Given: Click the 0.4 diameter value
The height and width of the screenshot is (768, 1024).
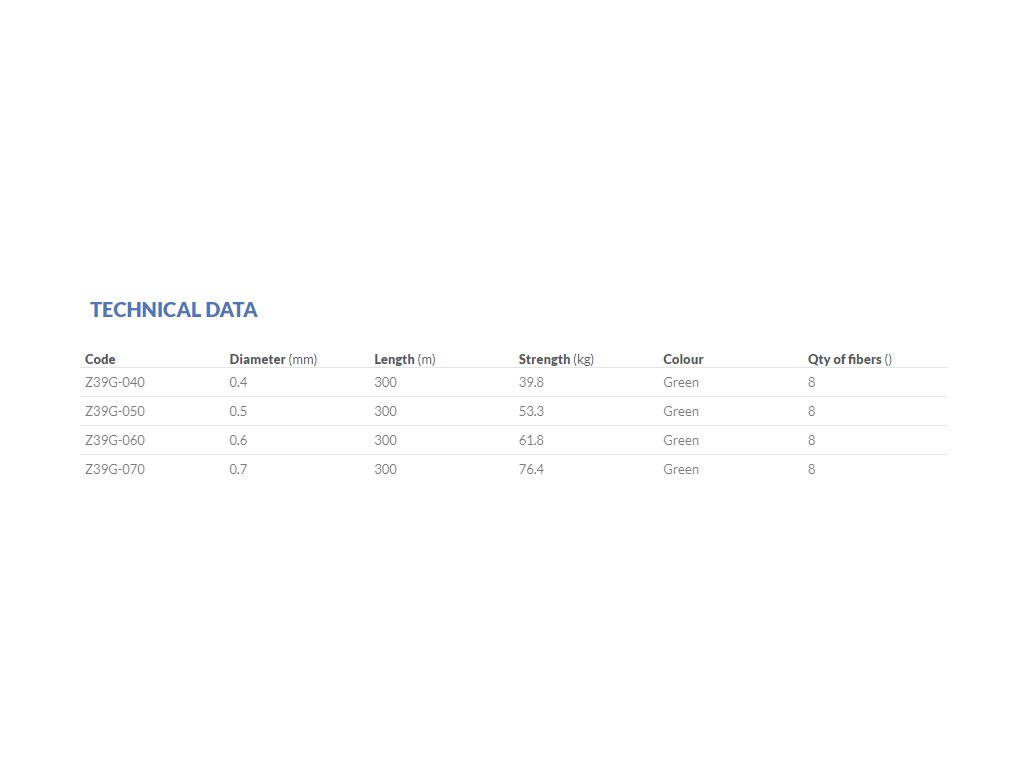Looking at the screenshot, I should click(x=239, y=382).
